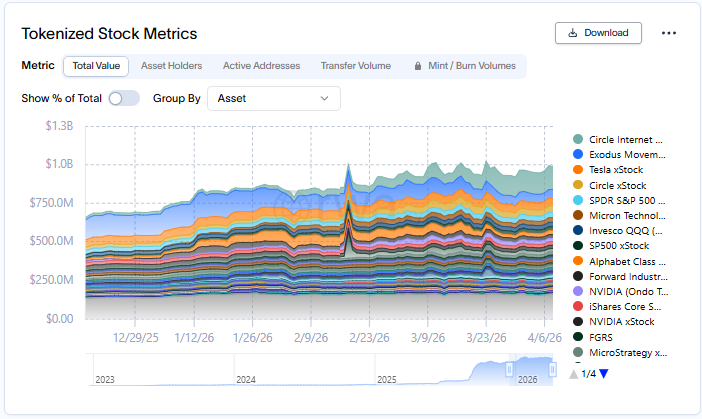Screen dimensions: 702x419
Task: Open the Group By Asset dropdown
Action: click(272, 98)
